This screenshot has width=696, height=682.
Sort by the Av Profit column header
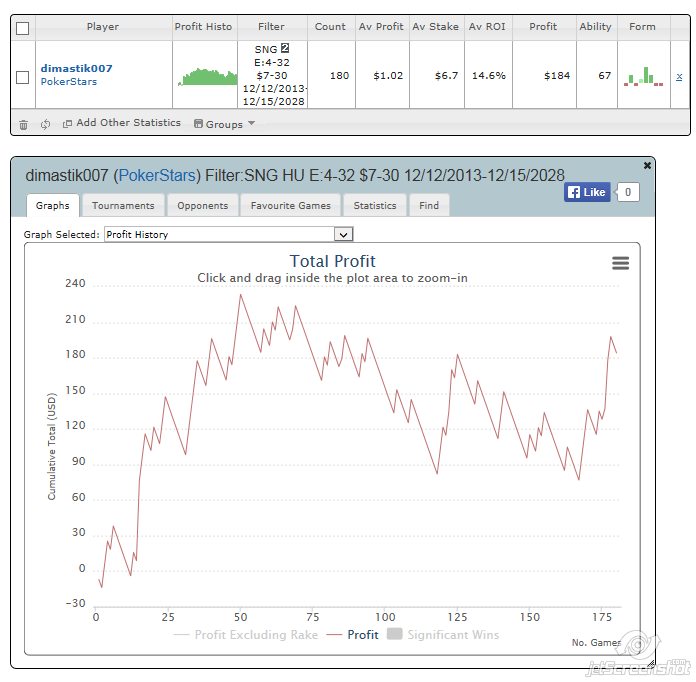[x=381, y=27]
